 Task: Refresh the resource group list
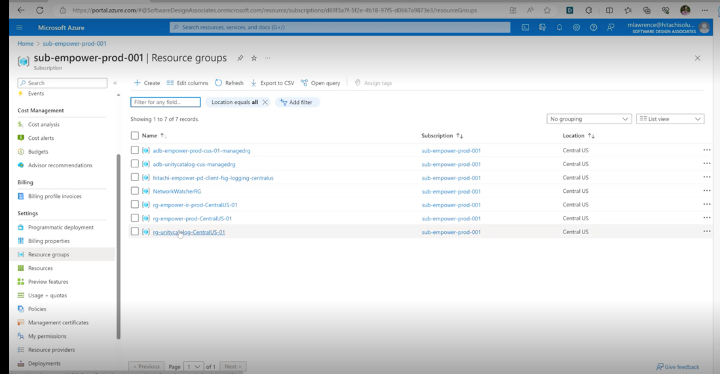(x=229, y=83)
